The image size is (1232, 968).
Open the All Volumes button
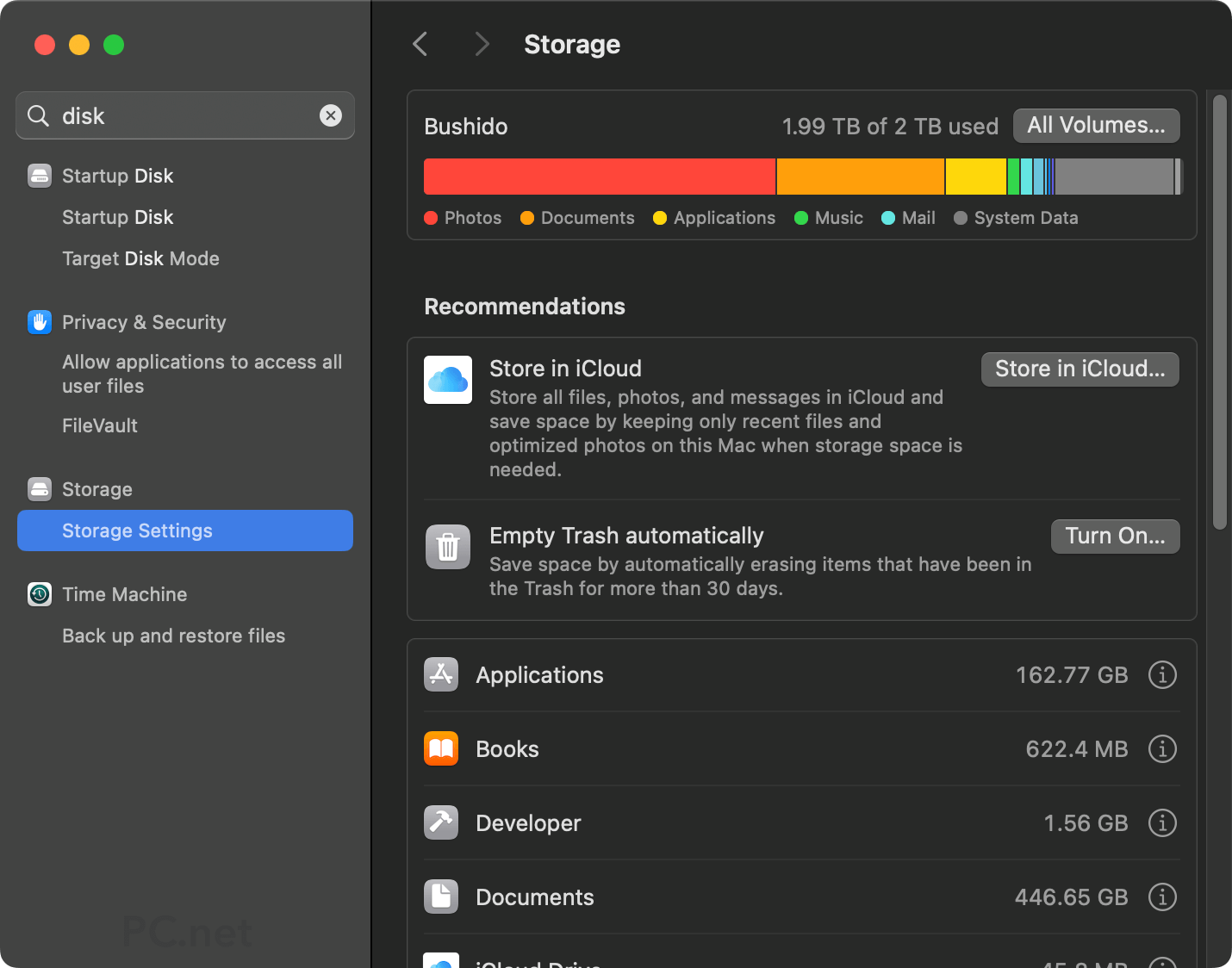click(1097, 126)
